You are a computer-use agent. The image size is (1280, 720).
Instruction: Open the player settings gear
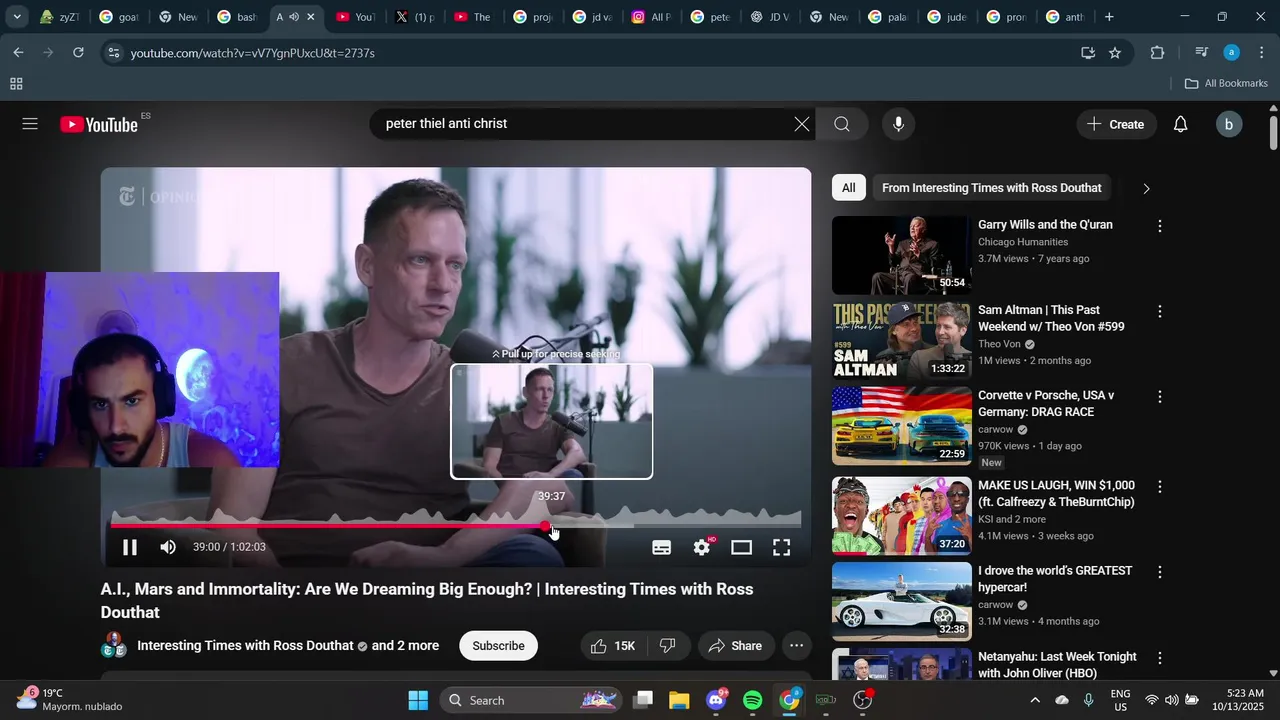point(702,547)
